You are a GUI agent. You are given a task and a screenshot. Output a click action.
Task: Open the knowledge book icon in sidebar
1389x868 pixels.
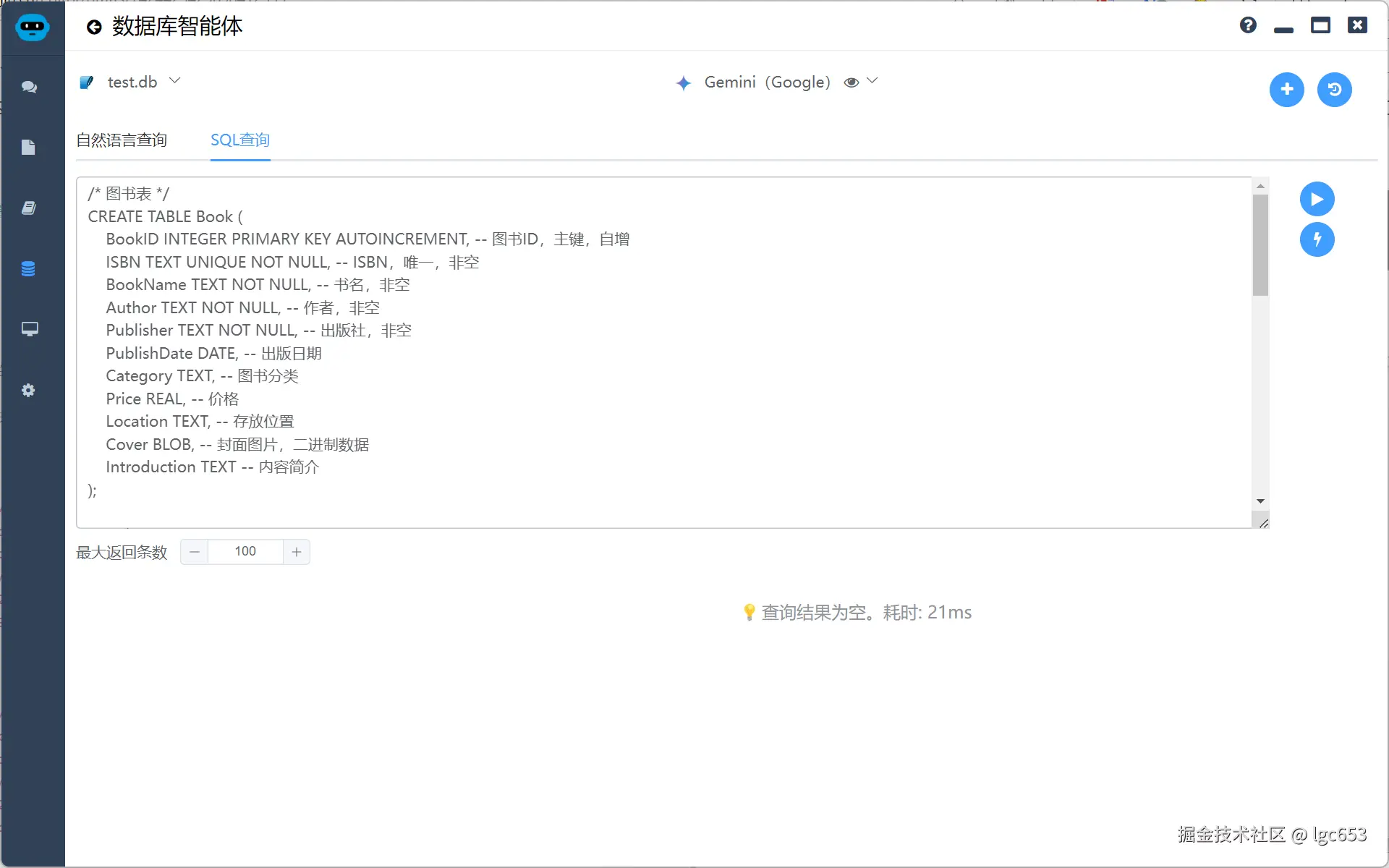[29, 208]
